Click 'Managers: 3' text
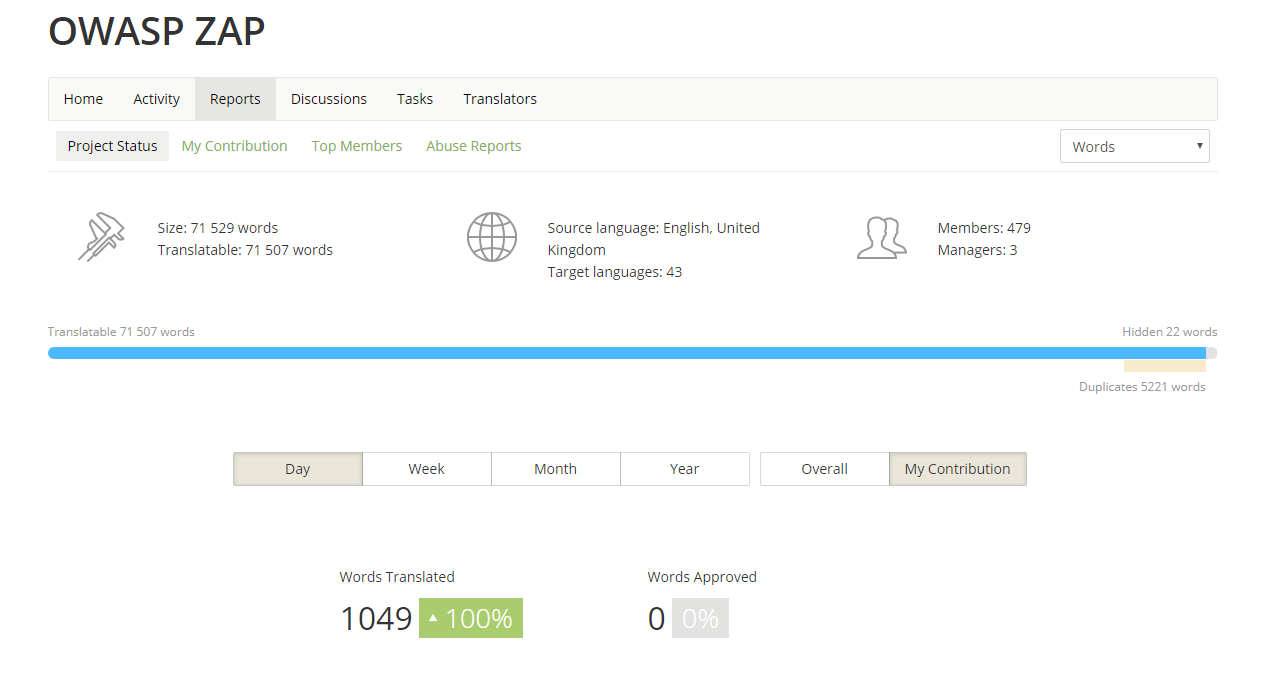The image size is (1286, 684). point(977,250)
